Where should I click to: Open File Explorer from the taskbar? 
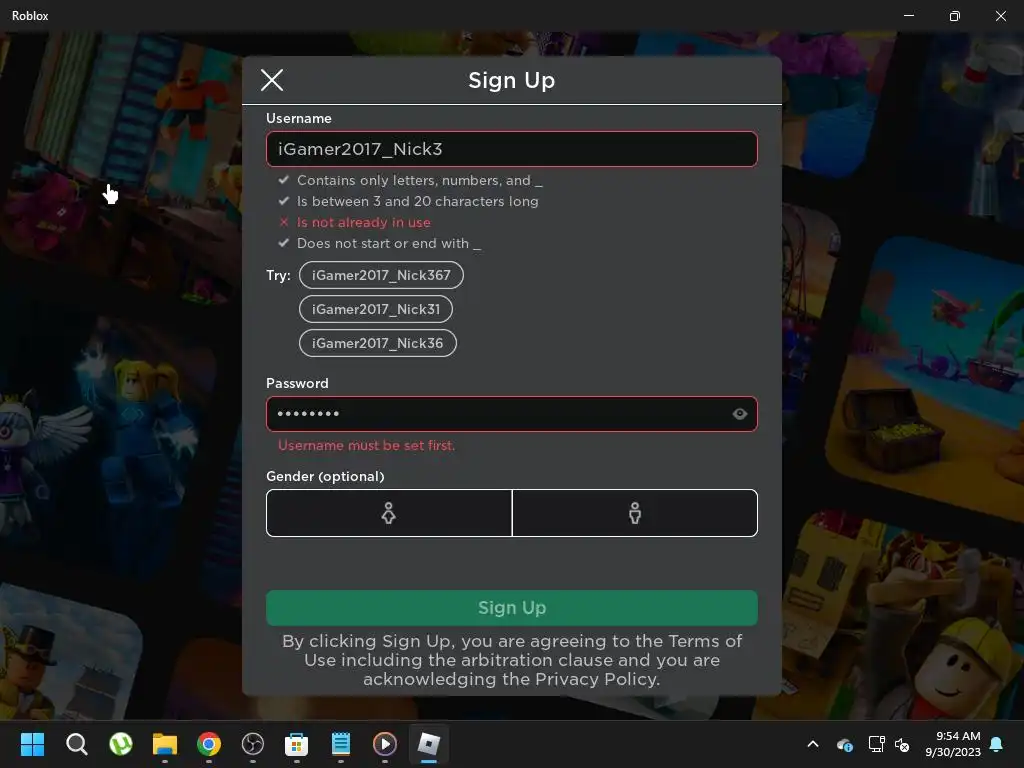[x=165, y=744]
